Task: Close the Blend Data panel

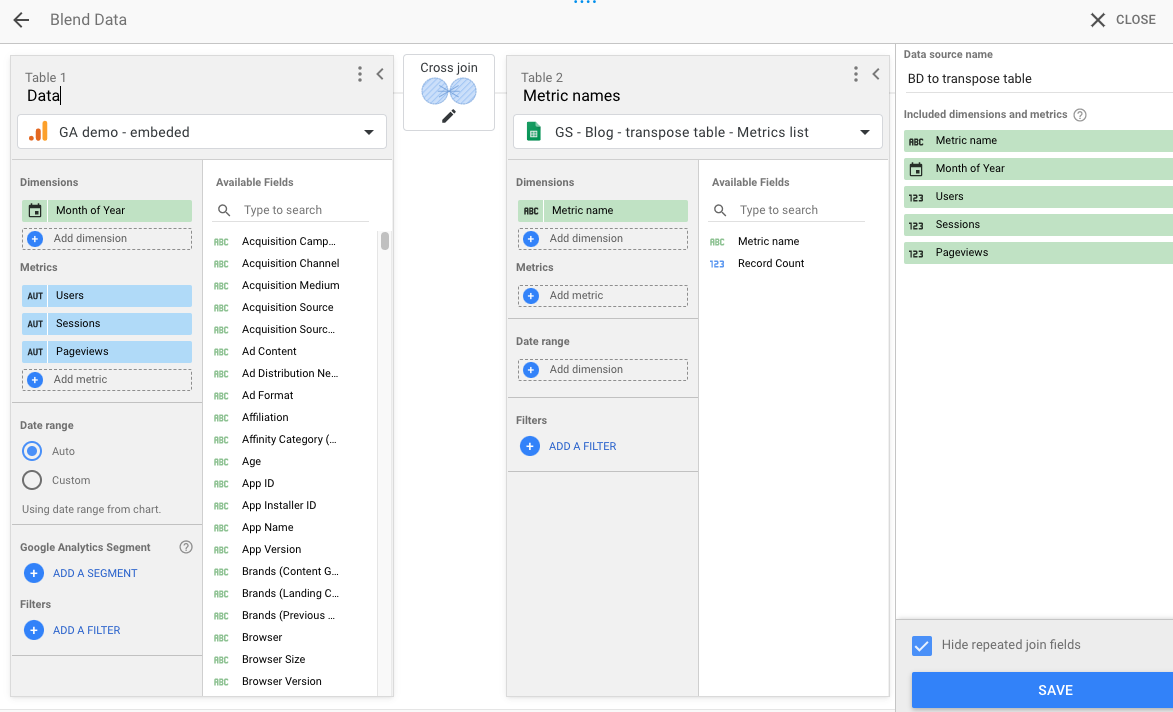Action: (x=1122, y=20)
